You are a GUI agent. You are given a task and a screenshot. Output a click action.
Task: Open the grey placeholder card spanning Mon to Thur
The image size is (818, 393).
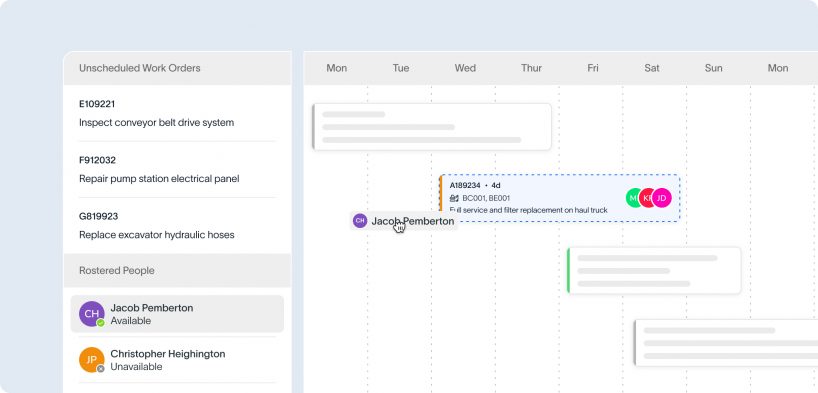pyautogui.click(x=432, y=127)
